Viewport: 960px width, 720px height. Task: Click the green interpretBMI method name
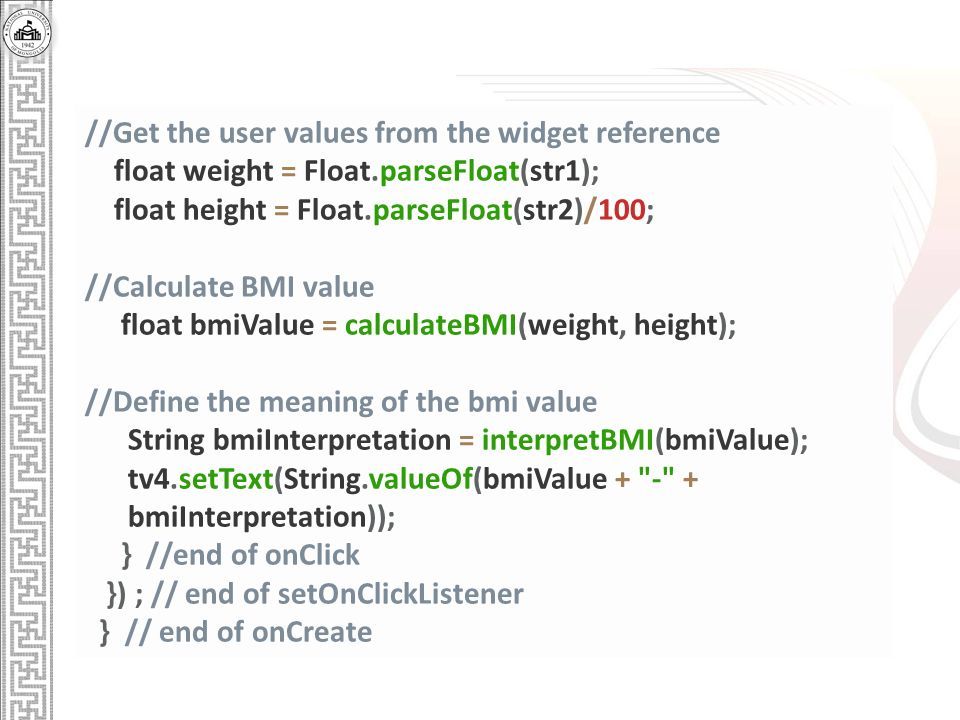(x=568, y=441)
